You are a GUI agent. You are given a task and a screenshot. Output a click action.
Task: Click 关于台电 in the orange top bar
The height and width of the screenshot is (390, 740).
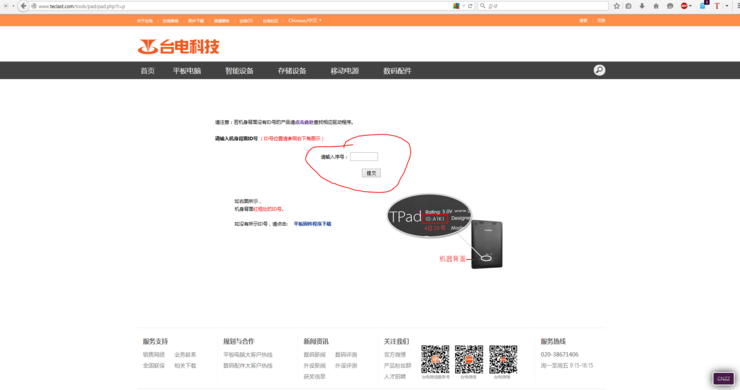[145, 21]
